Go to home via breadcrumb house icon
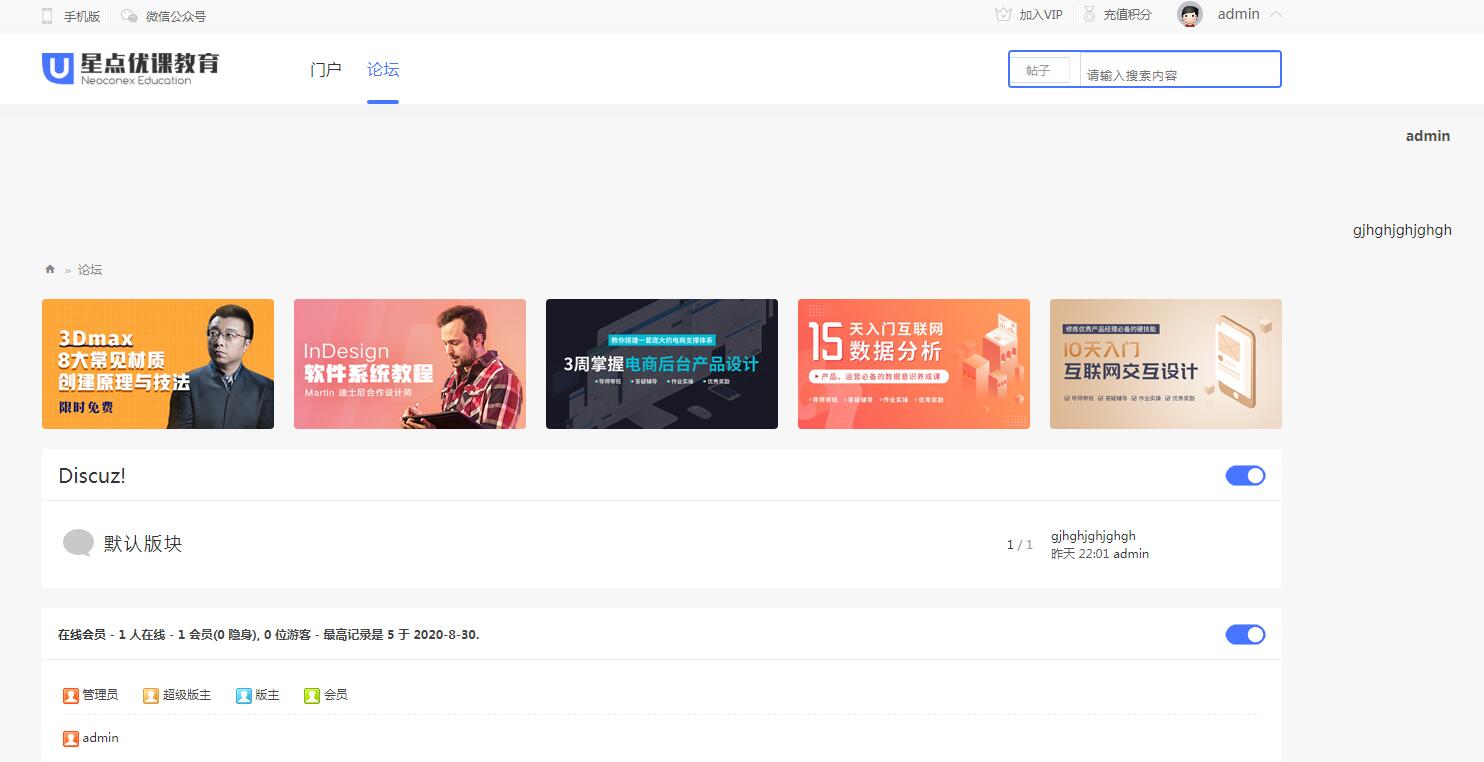Viewport: 1484px width, 762px height. point(50,270)
